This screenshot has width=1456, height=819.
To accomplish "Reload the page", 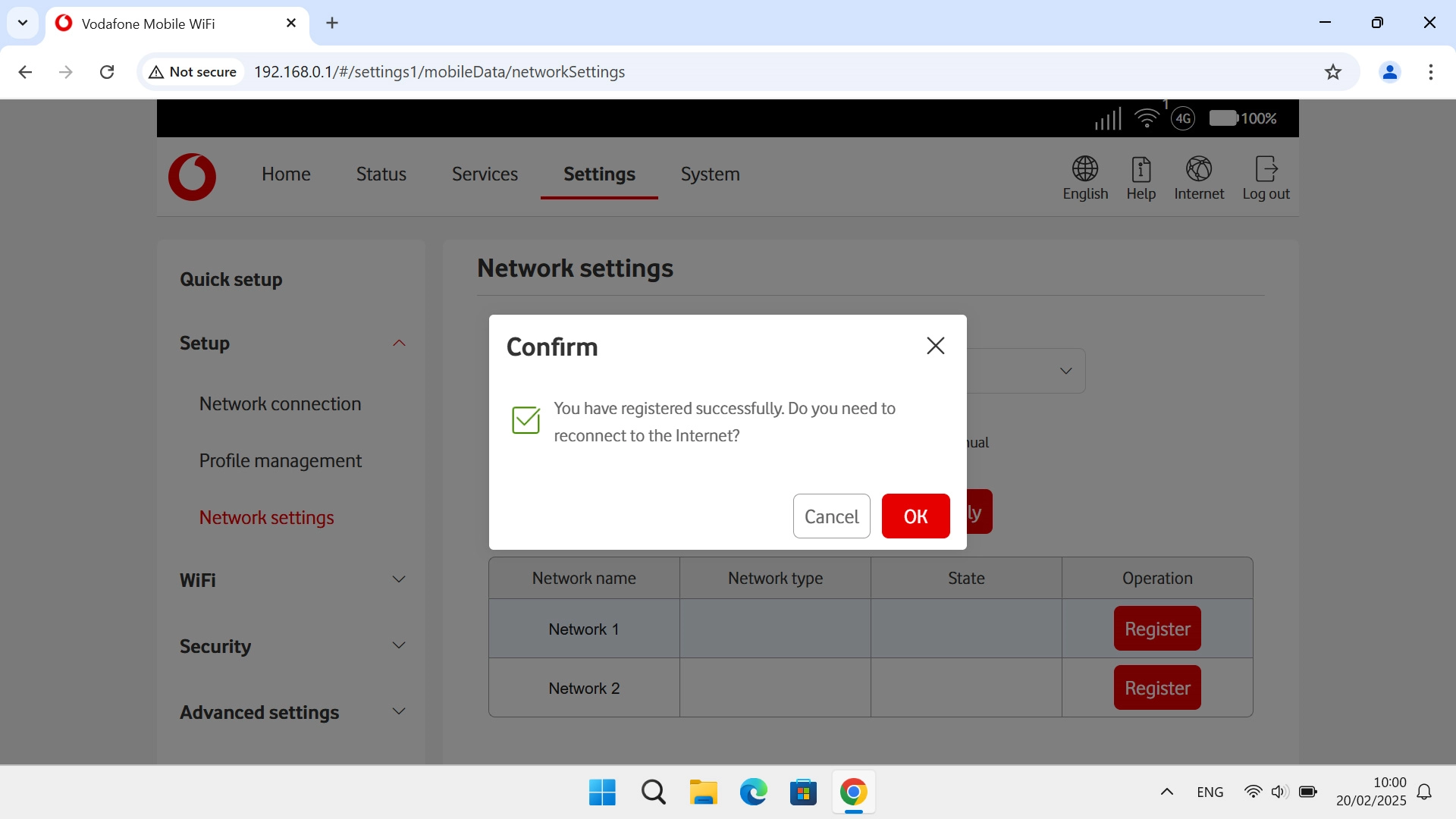I will 107,72.
